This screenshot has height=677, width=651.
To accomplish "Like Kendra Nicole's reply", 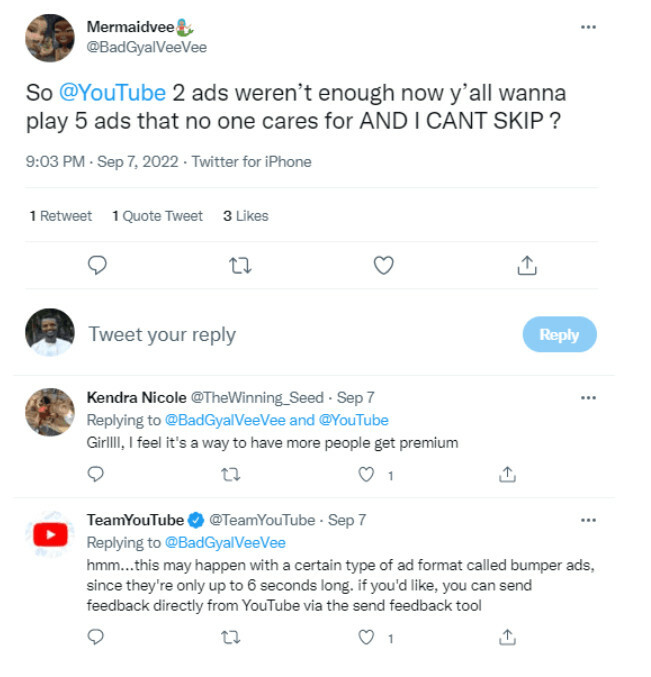I will 367,474.
